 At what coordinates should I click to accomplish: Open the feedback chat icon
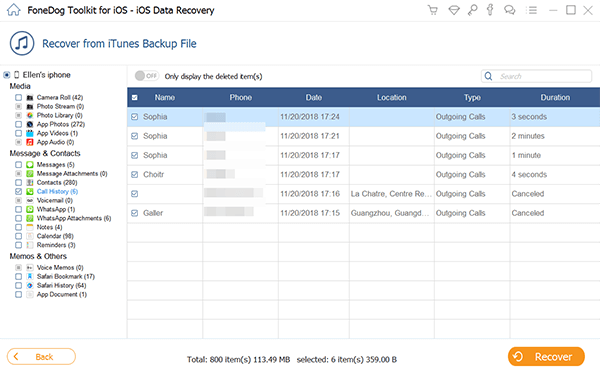click(x=509, y=10)
